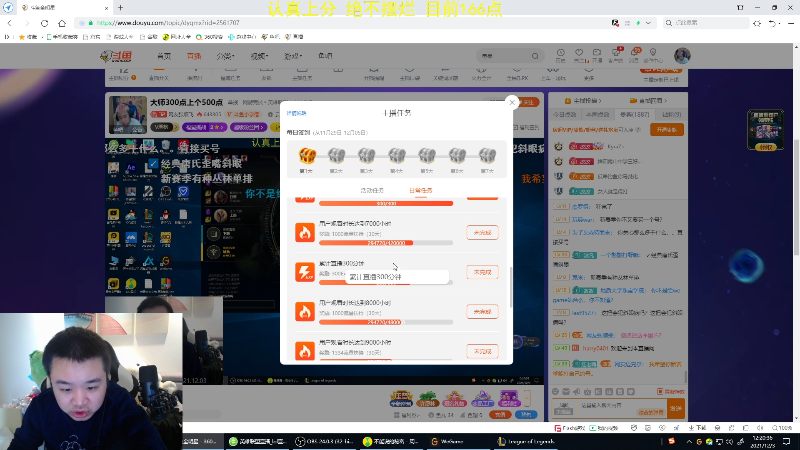Click 未完成 for the lightning stream-time task
The height and width of the screenshot is (450, 800).
pos(482,272)
